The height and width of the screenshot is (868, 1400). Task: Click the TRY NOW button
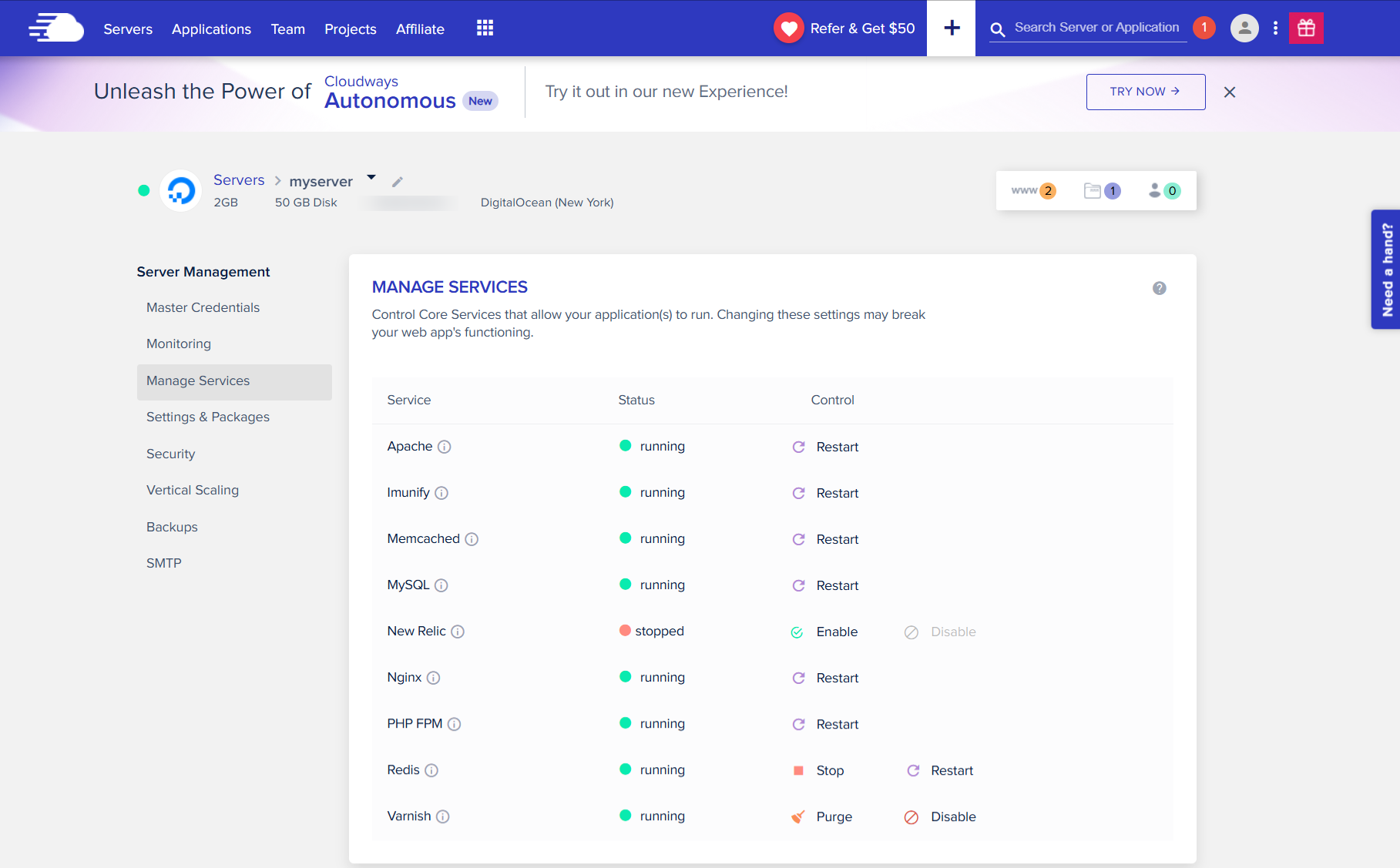(1145, 92)
